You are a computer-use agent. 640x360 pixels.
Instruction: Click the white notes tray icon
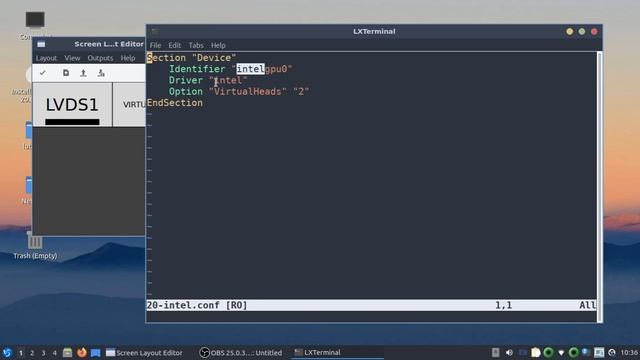click(x=536, y=353)
